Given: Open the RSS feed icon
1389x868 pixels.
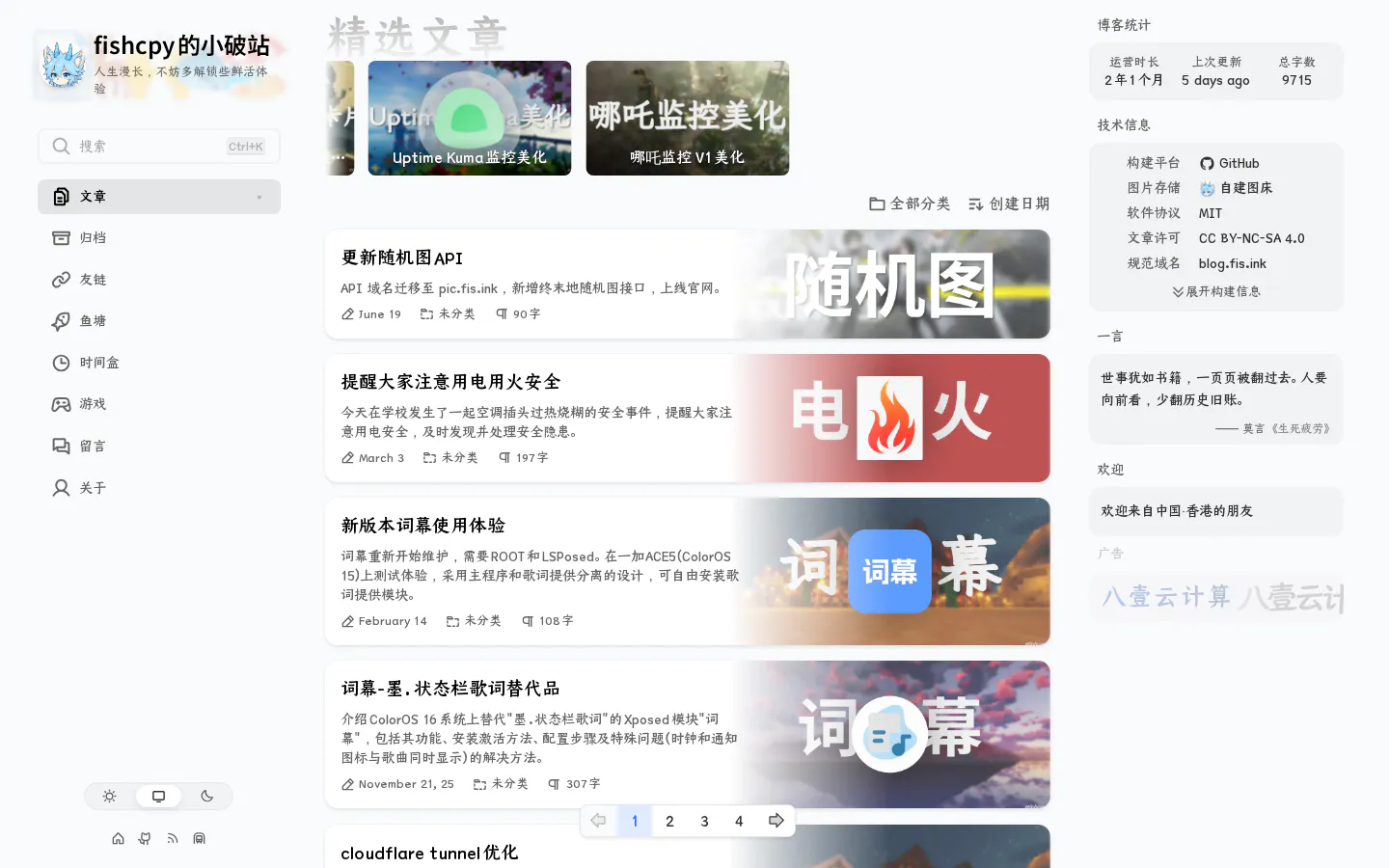Looking at the screenshot, I should (172, 838).
